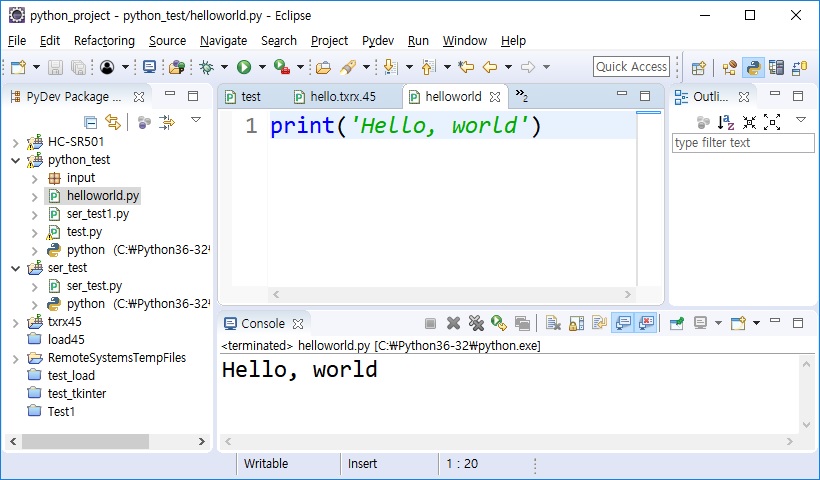Go back with yellow Back arrow
Viewport: 820px width, 480px height.
[x=490, y=67]
